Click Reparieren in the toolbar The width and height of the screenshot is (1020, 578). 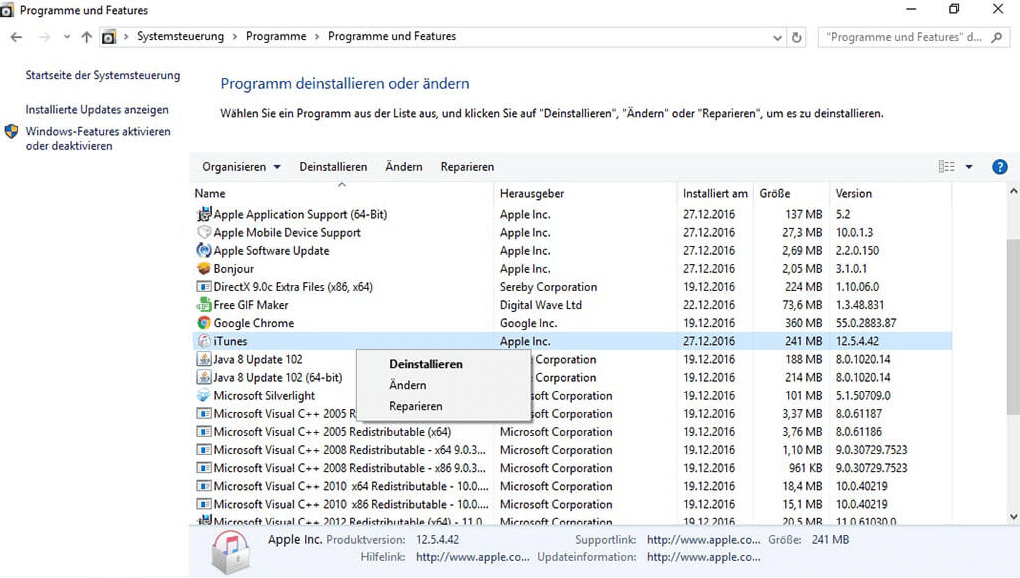pyautogui.click(x=467, y=167)
